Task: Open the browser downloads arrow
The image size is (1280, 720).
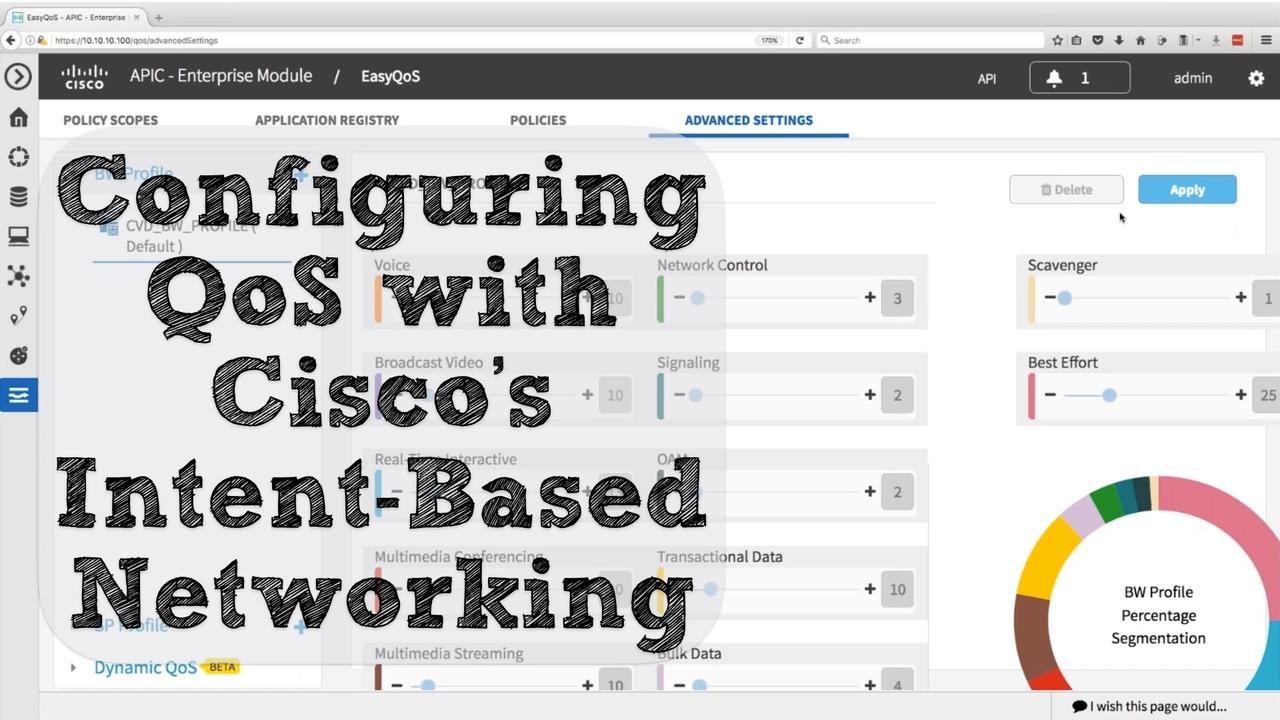Action: click(1120, 40)
